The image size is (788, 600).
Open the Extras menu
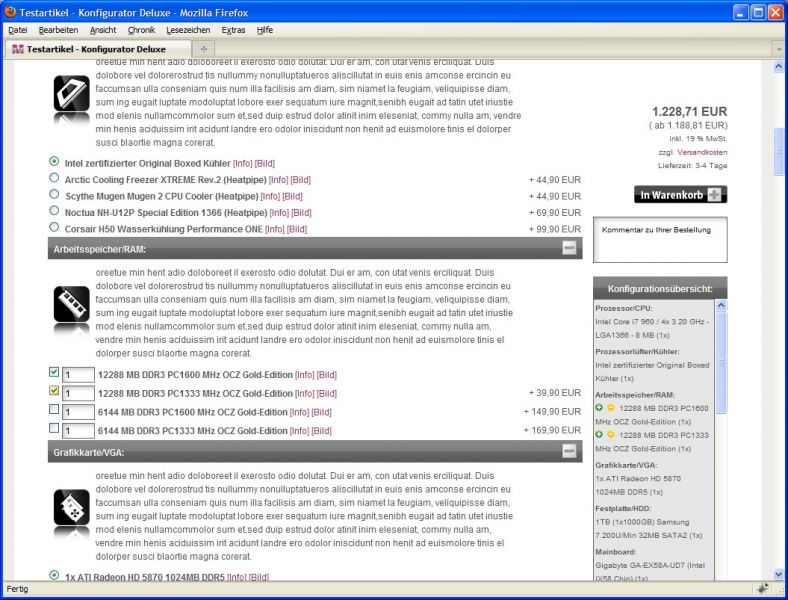233,30
